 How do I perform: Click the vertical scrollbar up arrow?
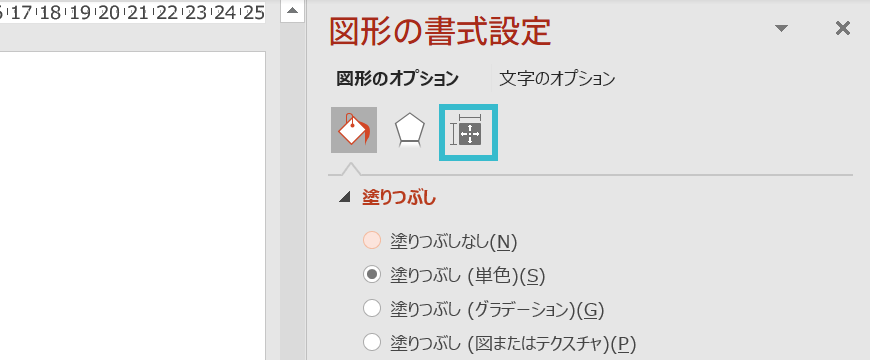click(293, 11)
